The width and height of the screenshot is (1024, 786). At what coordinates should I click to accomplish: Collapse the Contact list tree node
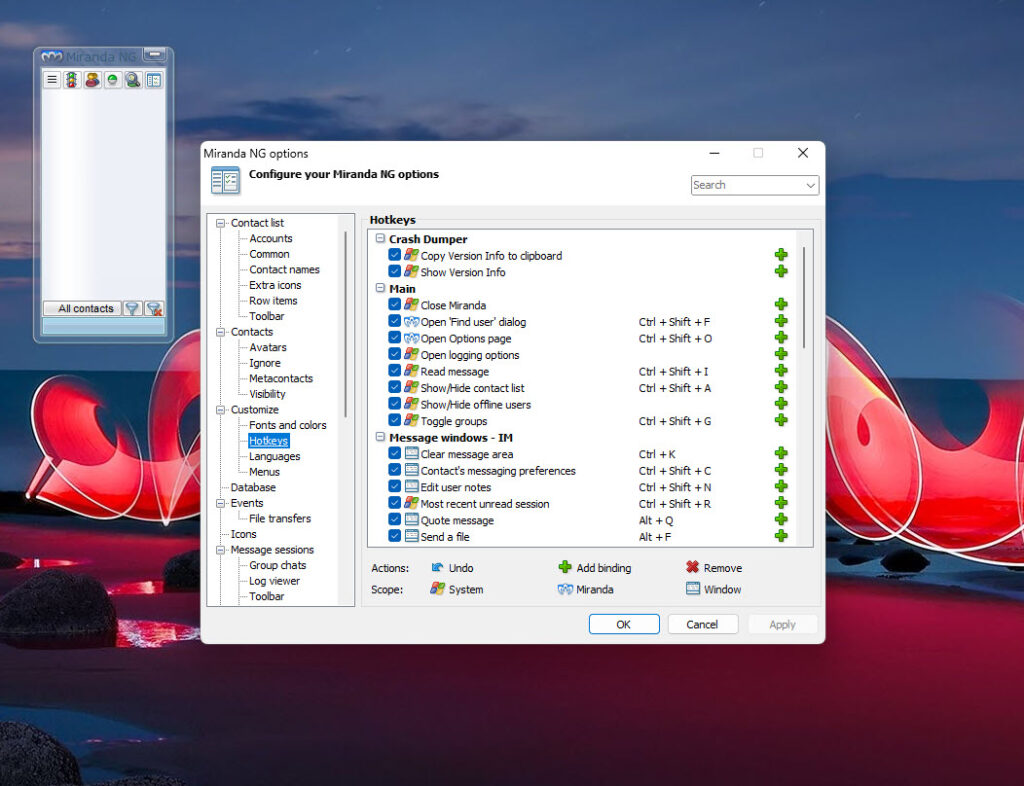tap(220, 223)
